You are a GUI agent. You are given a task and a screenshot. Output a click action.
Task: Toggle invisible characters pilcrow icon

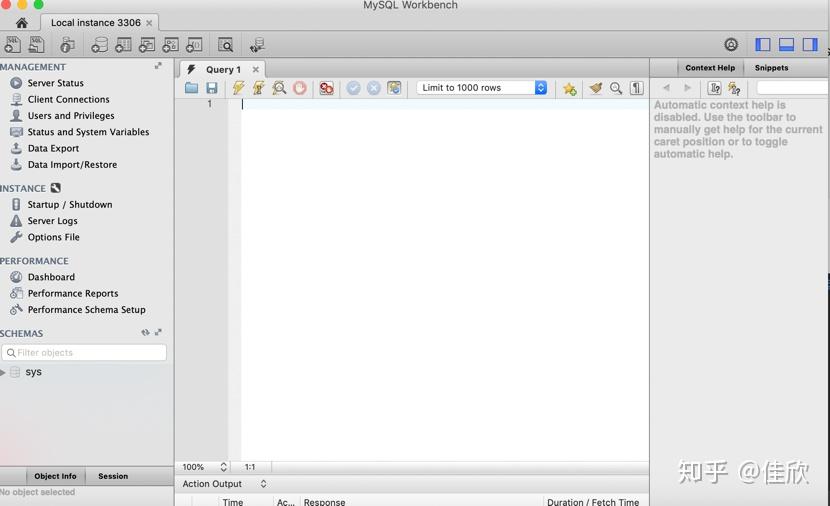coord(637,88)
